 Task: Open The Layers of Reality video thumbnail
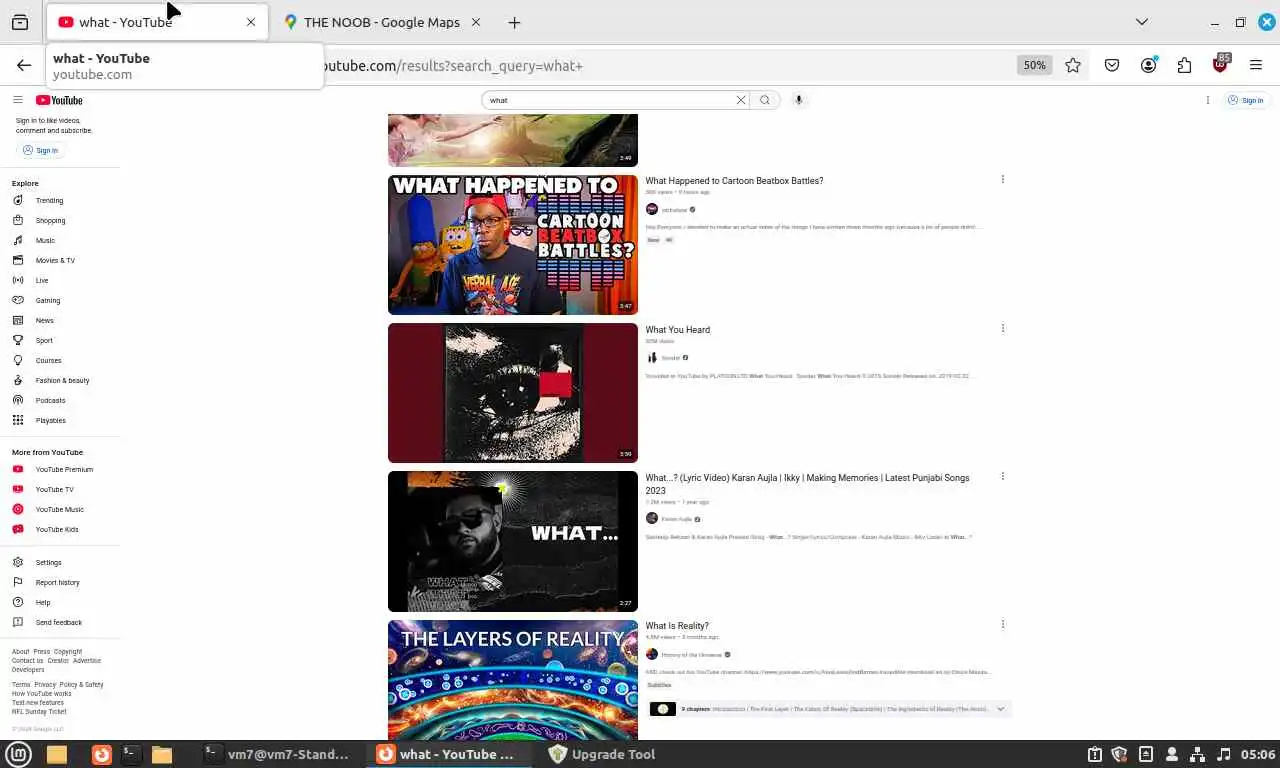[512, 680]
